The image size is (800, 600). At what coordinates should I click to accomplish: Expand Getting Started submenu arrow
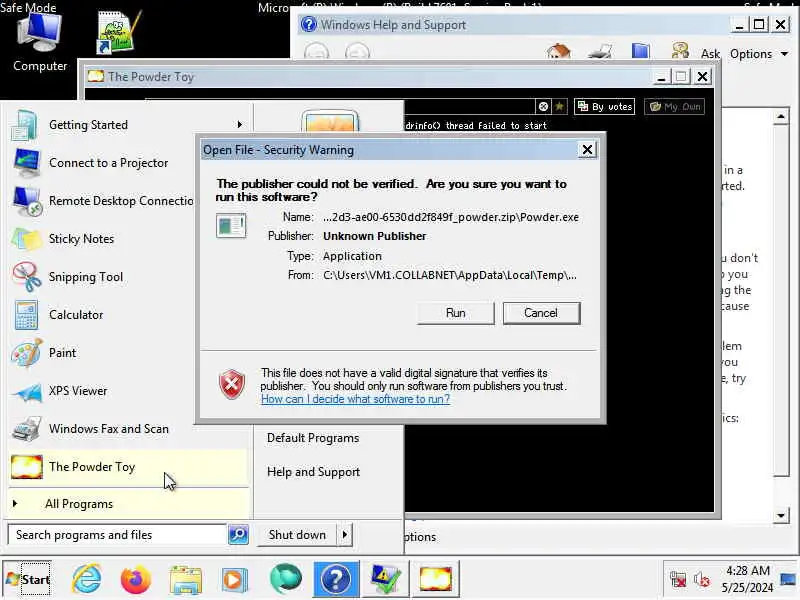[x=240, y=124]
